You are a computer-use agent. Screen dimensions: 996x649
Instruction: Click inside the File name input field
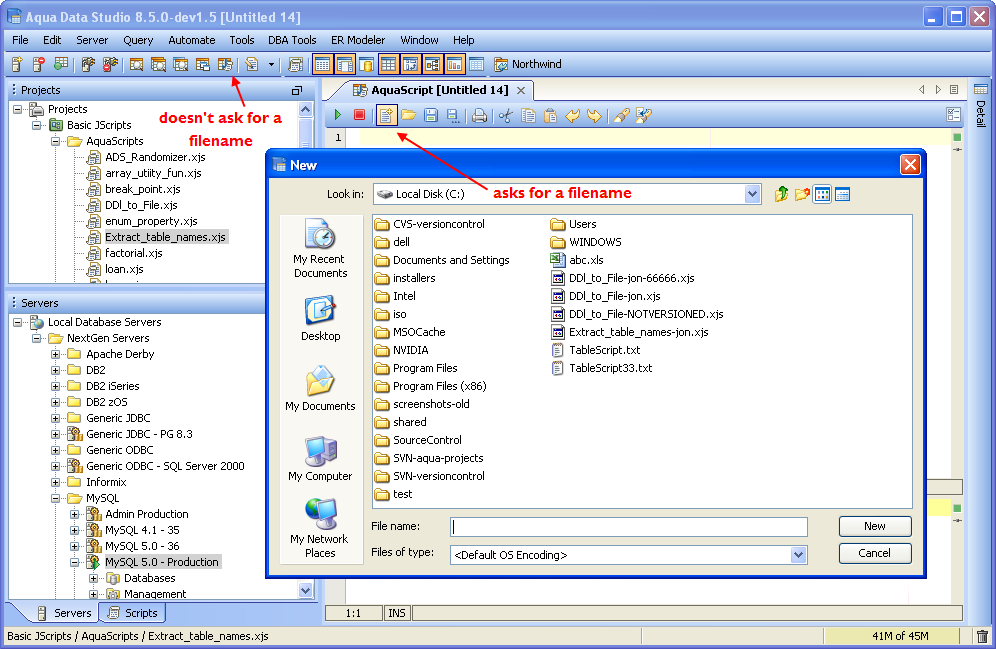(629, 526)
